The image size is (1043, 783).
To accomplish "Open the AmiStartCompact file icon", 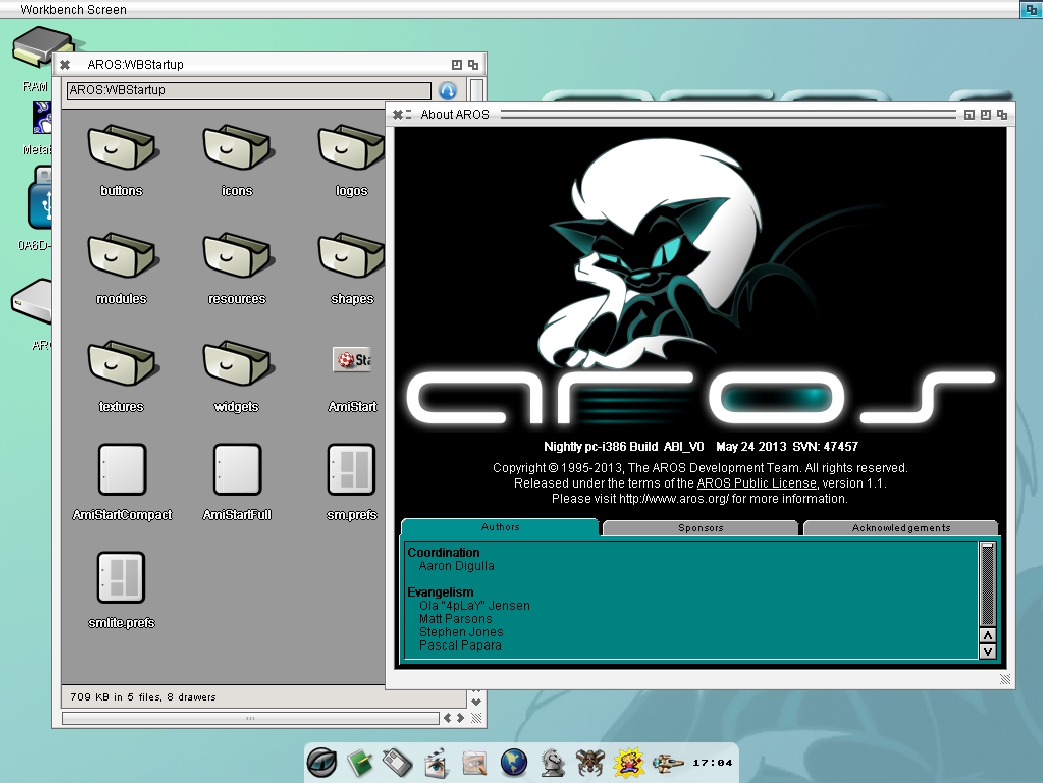I will pyautogui.click(x=122, y=470).
